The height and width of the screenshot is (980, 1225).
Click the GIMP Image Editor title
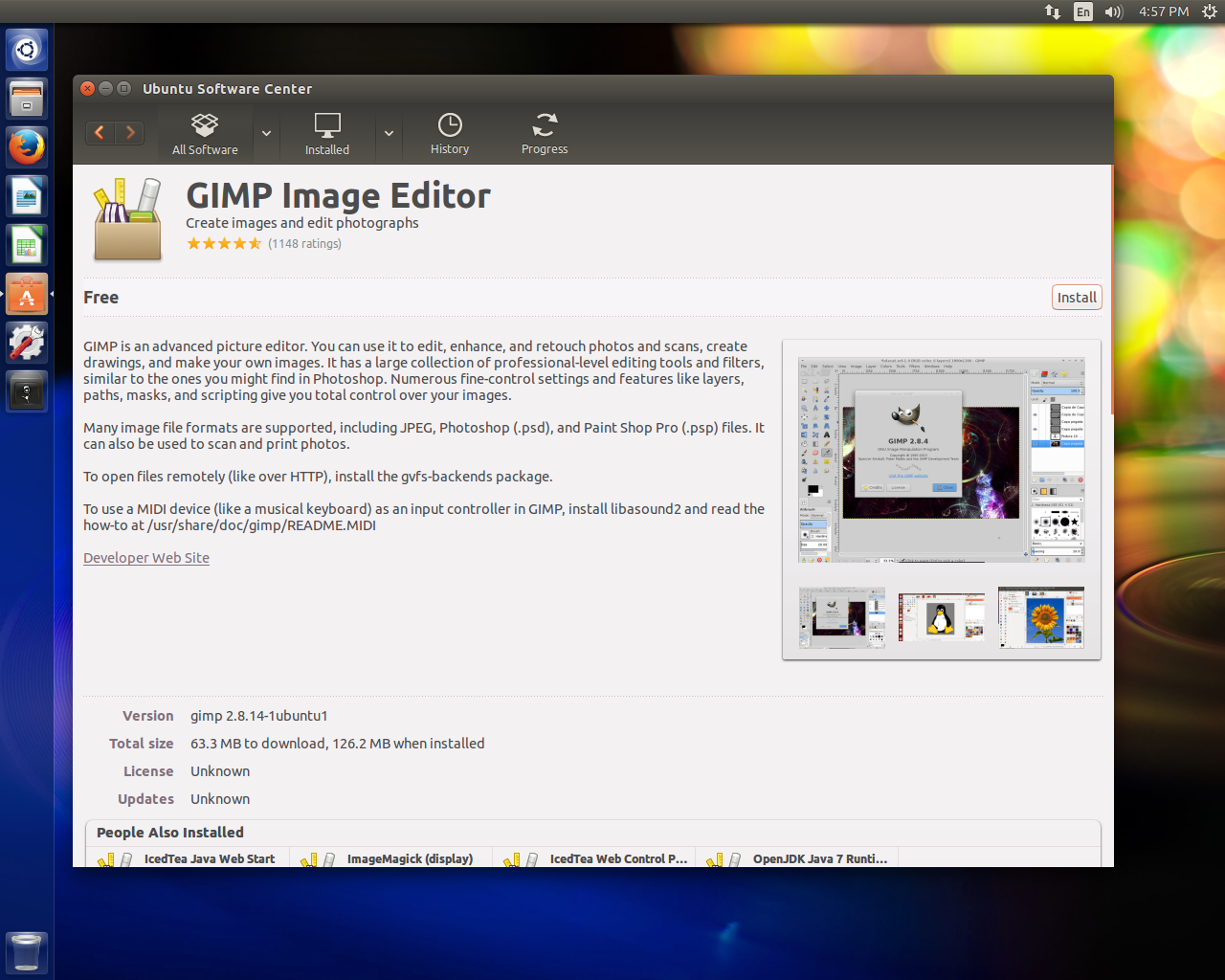click(x=338, y=195)
